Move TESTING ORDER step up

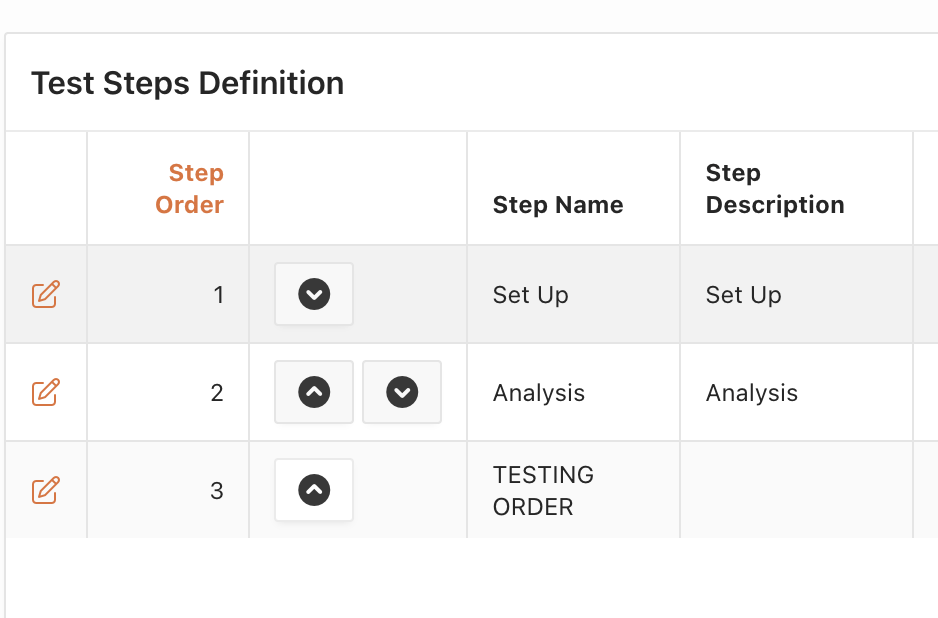(x=314, y=490)
